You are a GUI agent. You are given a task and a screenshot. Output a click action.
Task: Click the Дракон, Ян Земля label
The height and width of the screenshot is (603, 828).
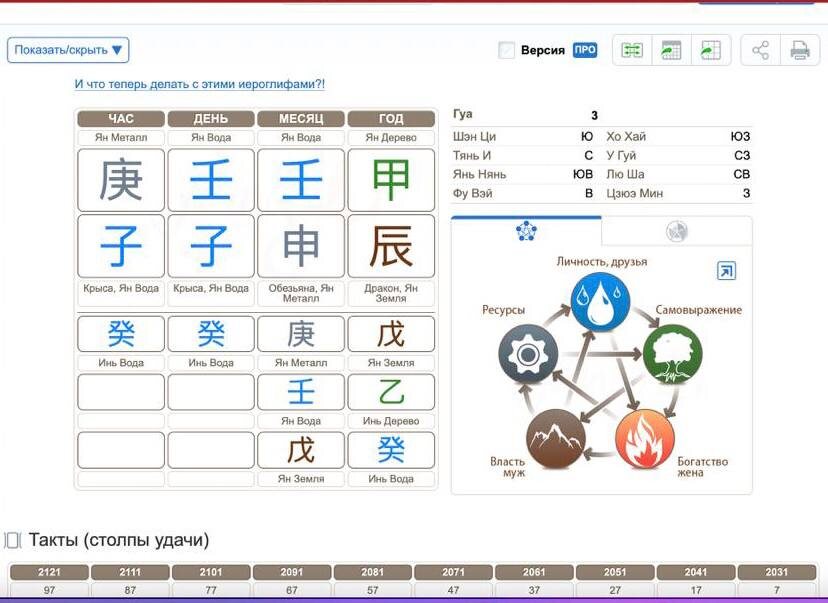pyautogui.click(x=391, y=293)
